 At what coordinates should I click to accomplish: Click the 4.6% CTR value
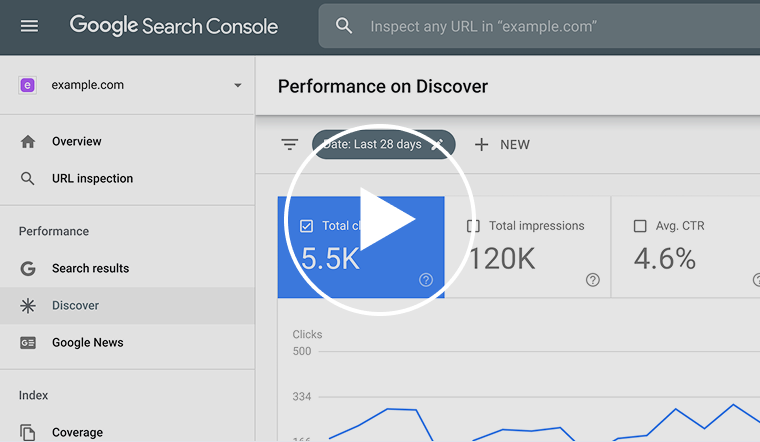point(665,258)
